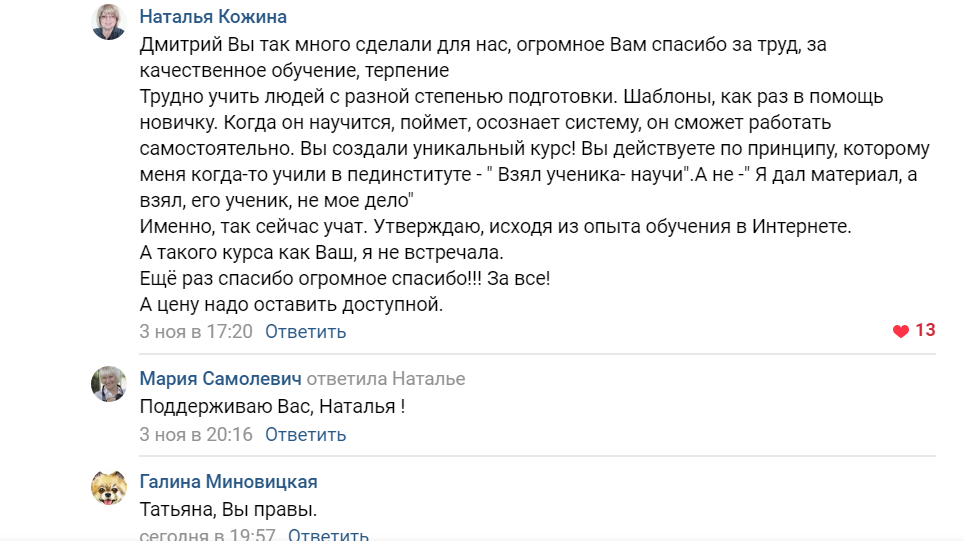Reply to Галина Миновицкая's comment via Ответить
The width and height of the screenshot is (964, 555).
pos(329,537)
